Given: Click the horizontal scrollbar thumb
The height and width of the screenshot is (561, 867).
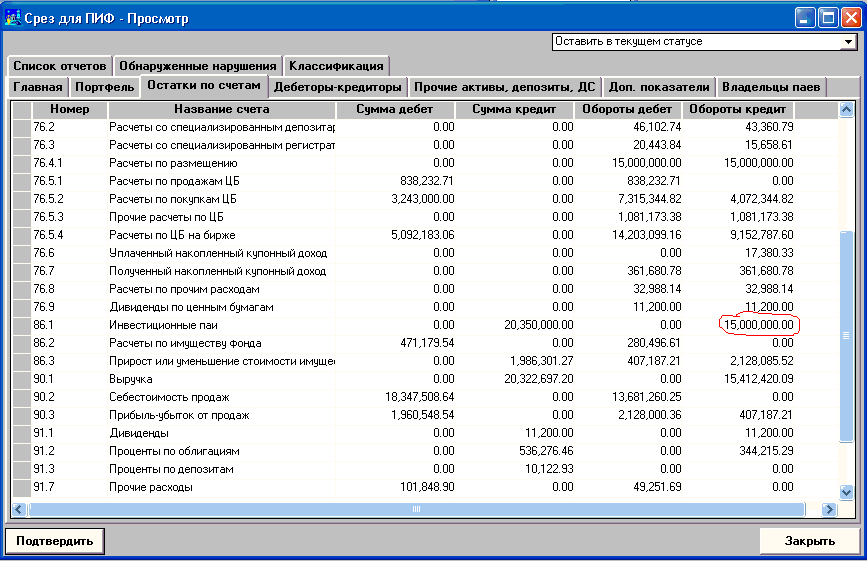Looking at the screenshot, I should tap(416, 509).
